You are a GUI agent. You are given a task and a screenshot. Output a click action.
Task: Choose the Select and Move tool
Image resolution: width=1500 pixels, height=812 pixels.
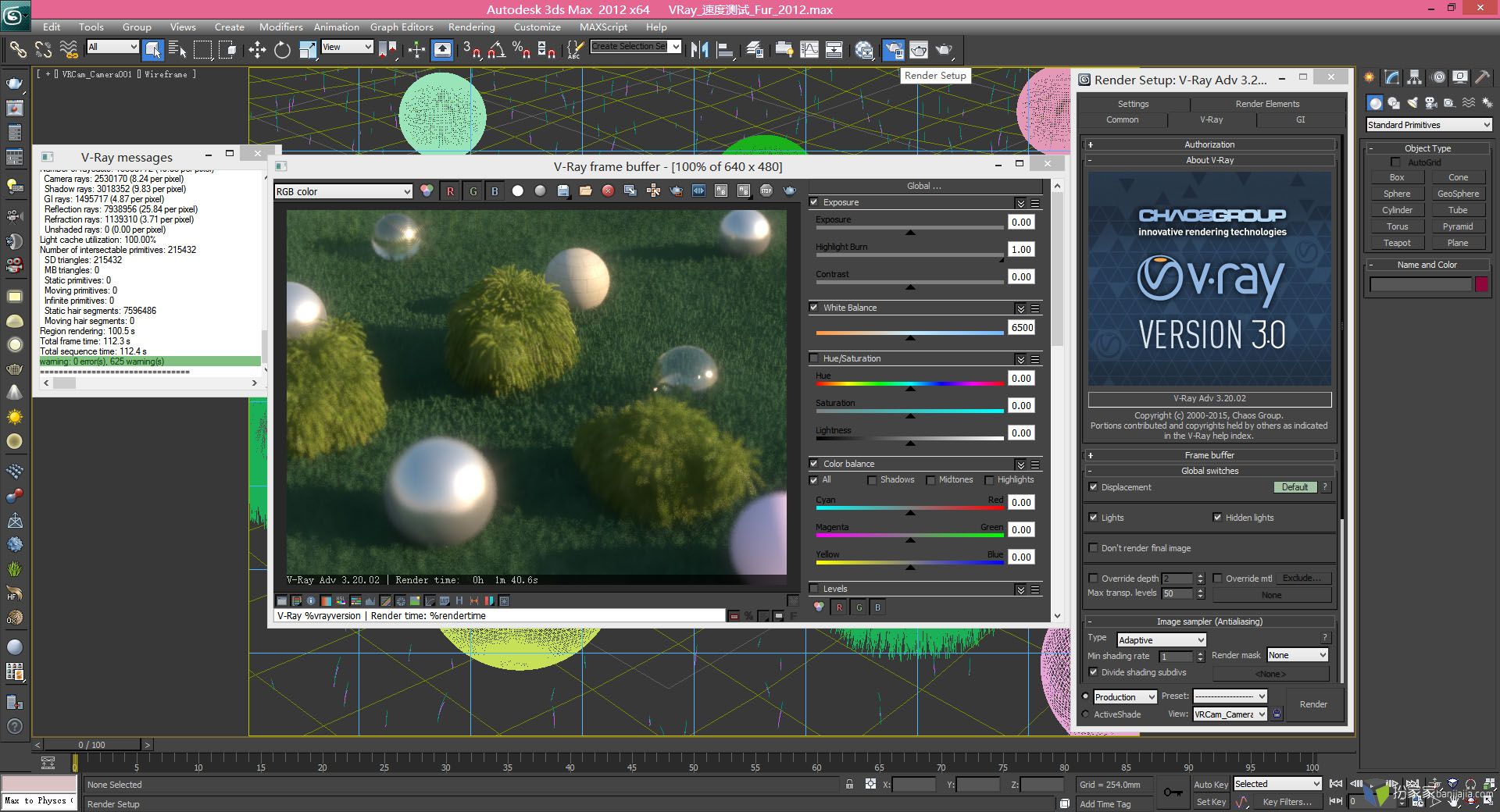258,50
